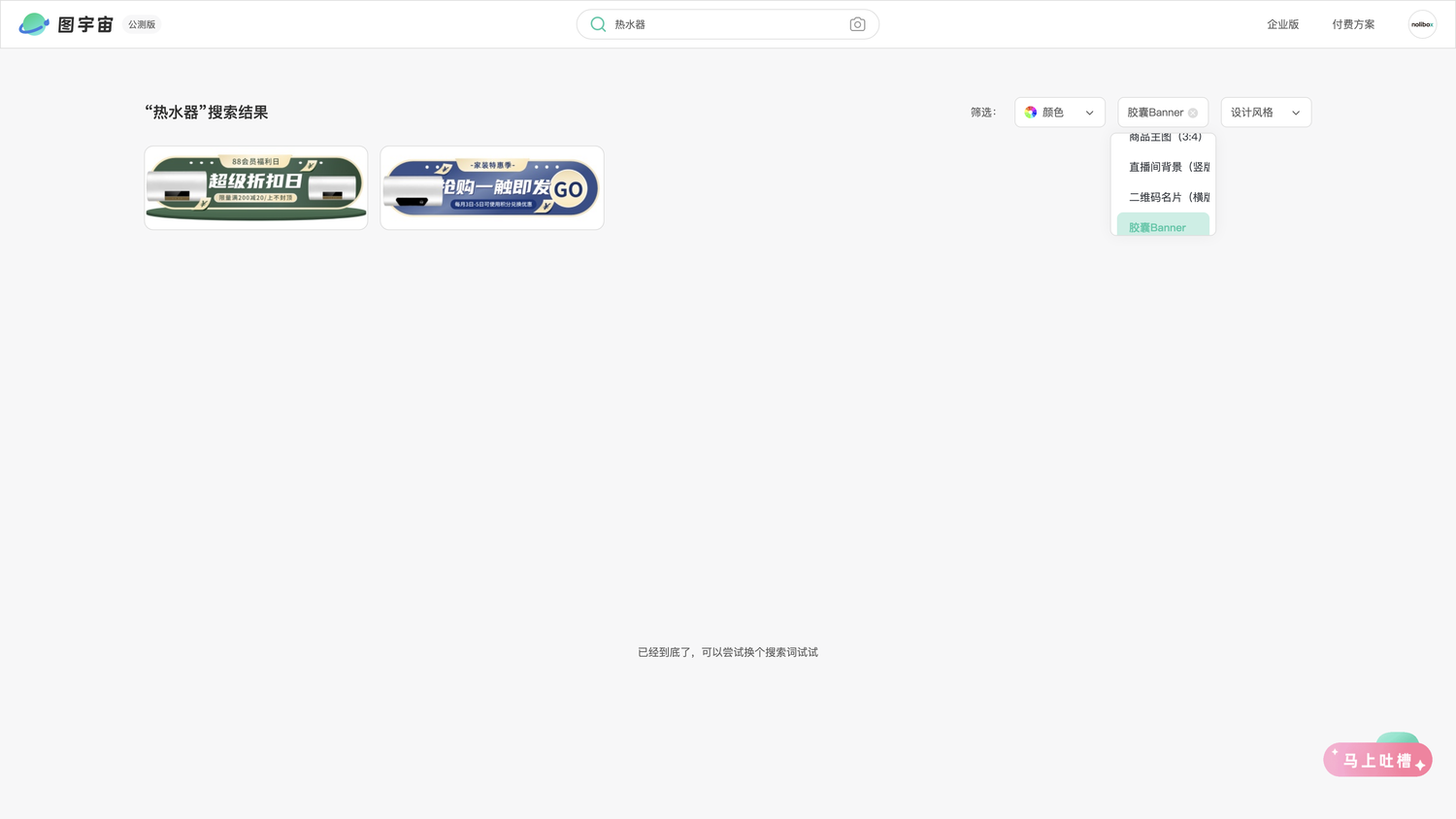Screen dimensions: 1456x819
Task: Click the color wheel icon in 颜色 filter
Action: click(x=1031, y=113)
